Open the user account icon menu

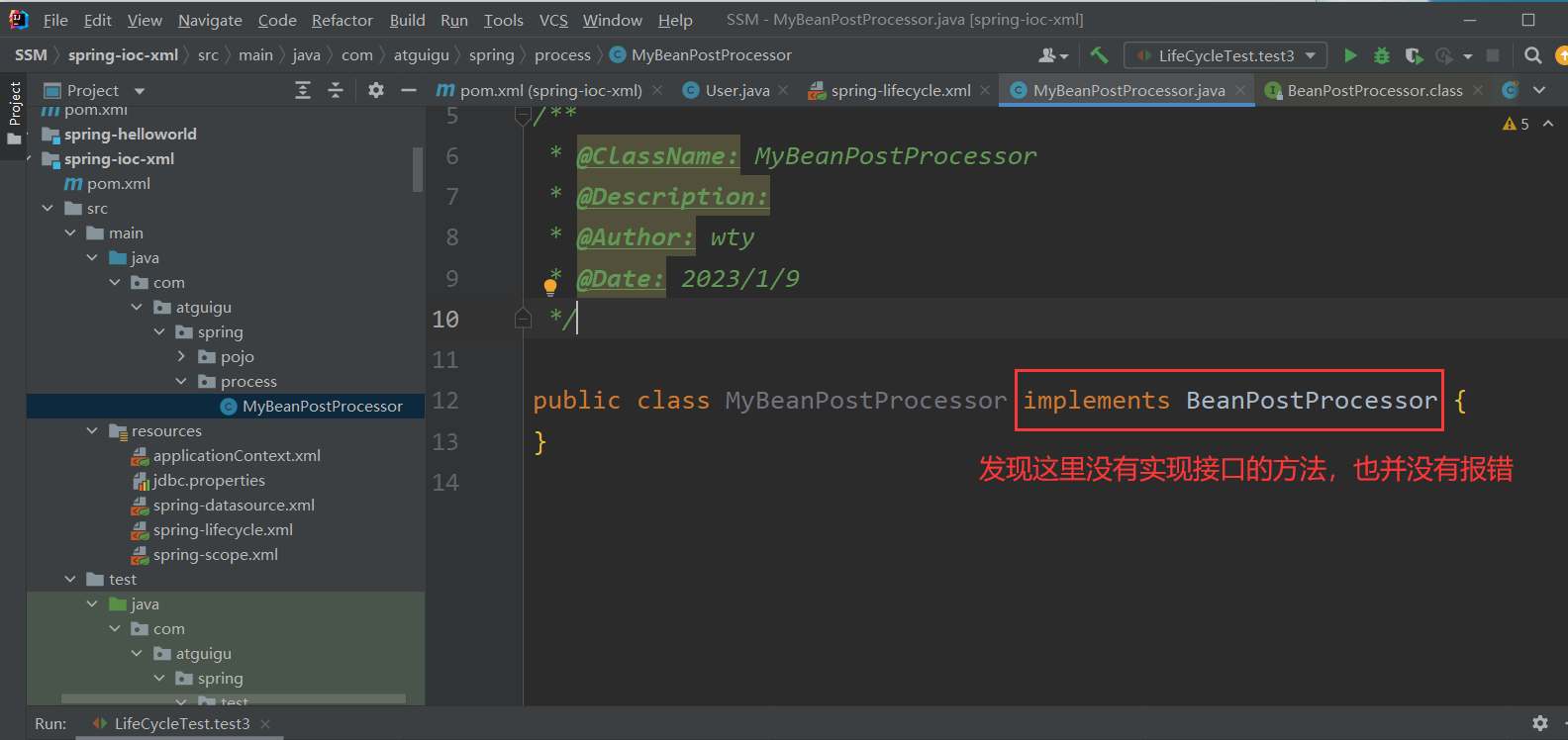click(1052, 55)
